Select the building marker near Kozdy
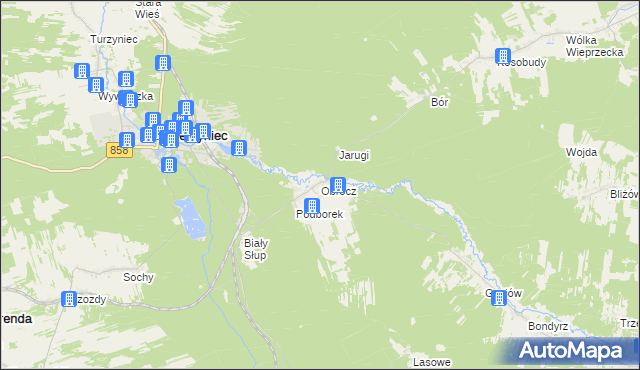The width and height of the screenshot is (640, 370). pos(69,299)
